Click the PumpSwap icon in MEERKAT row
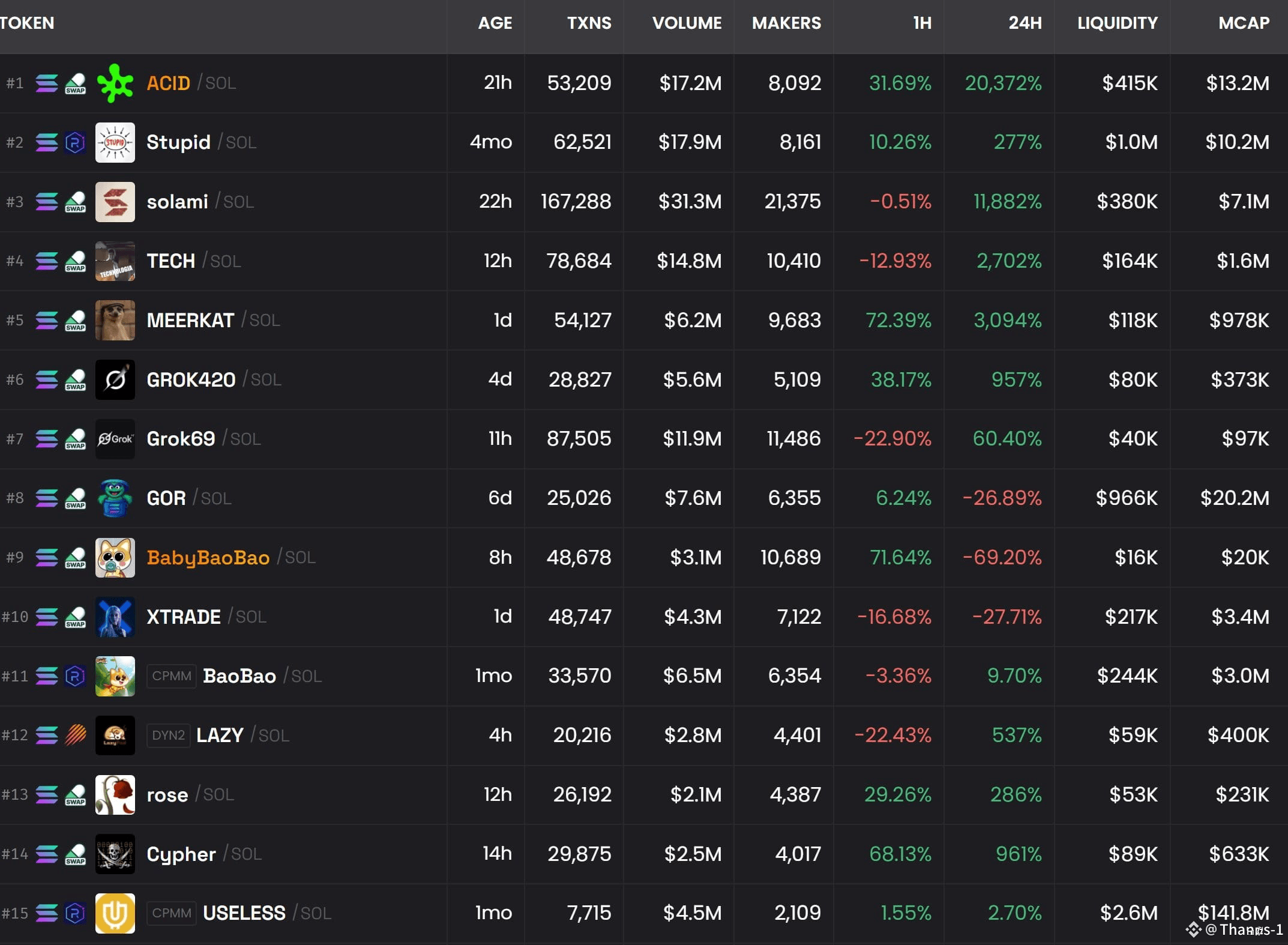Viewport: 1288px width, 945px height. click(x=75, y=320)
